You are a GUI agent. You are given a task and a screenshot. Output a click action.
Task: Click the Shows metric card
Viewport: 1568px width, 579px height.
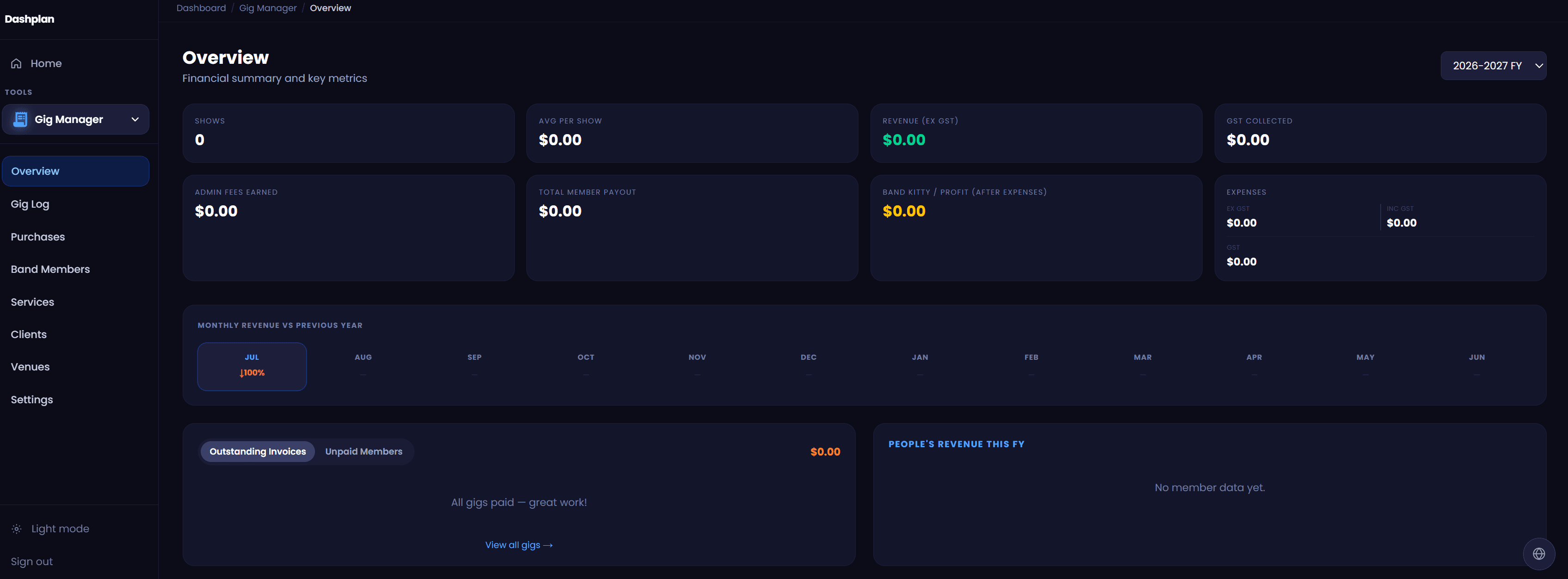[x=348, y=133]
